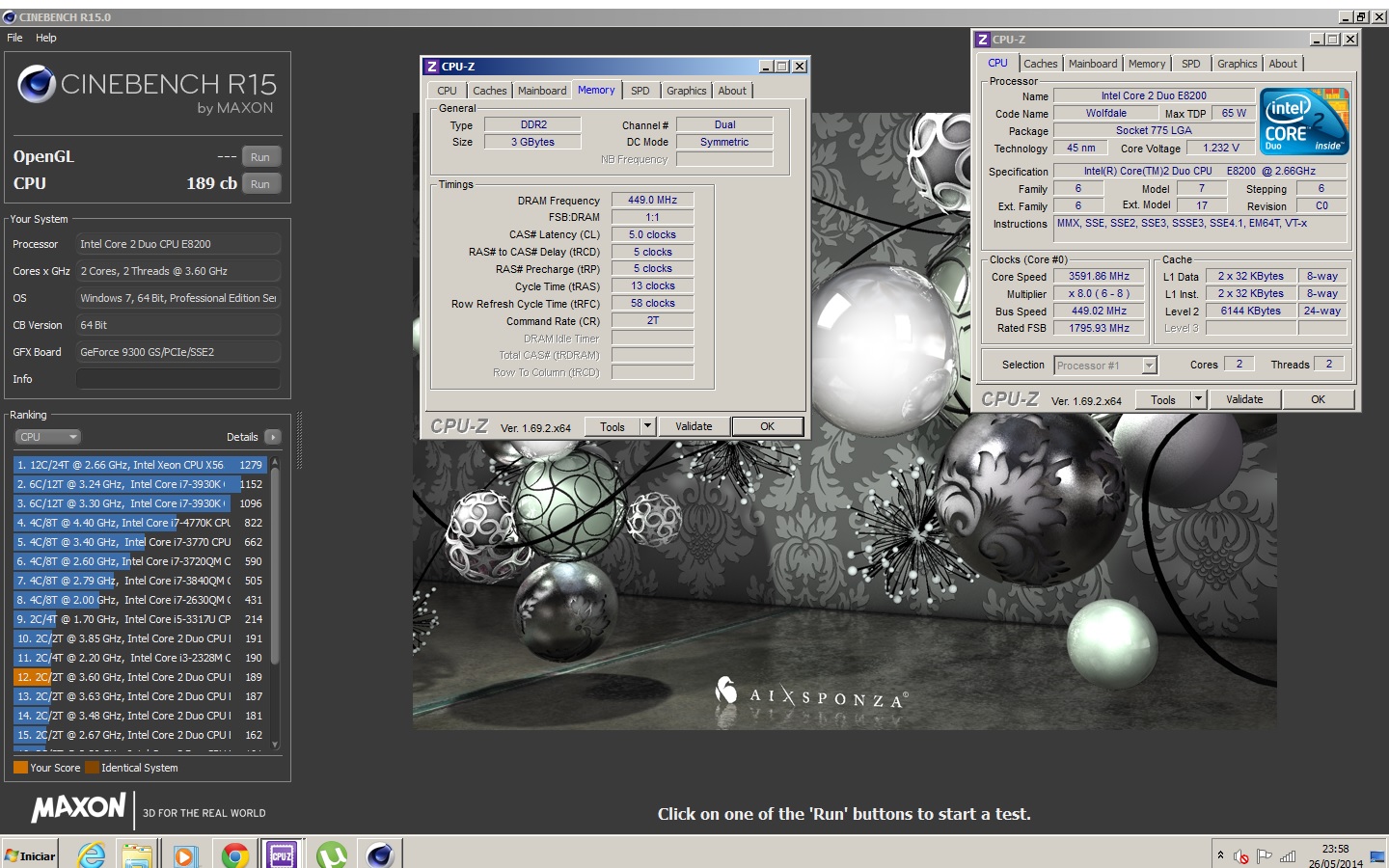Open About tab in right CPU-Z window
The width and height of the screenshot is (1389, 868).
(x=1283, y=64)
